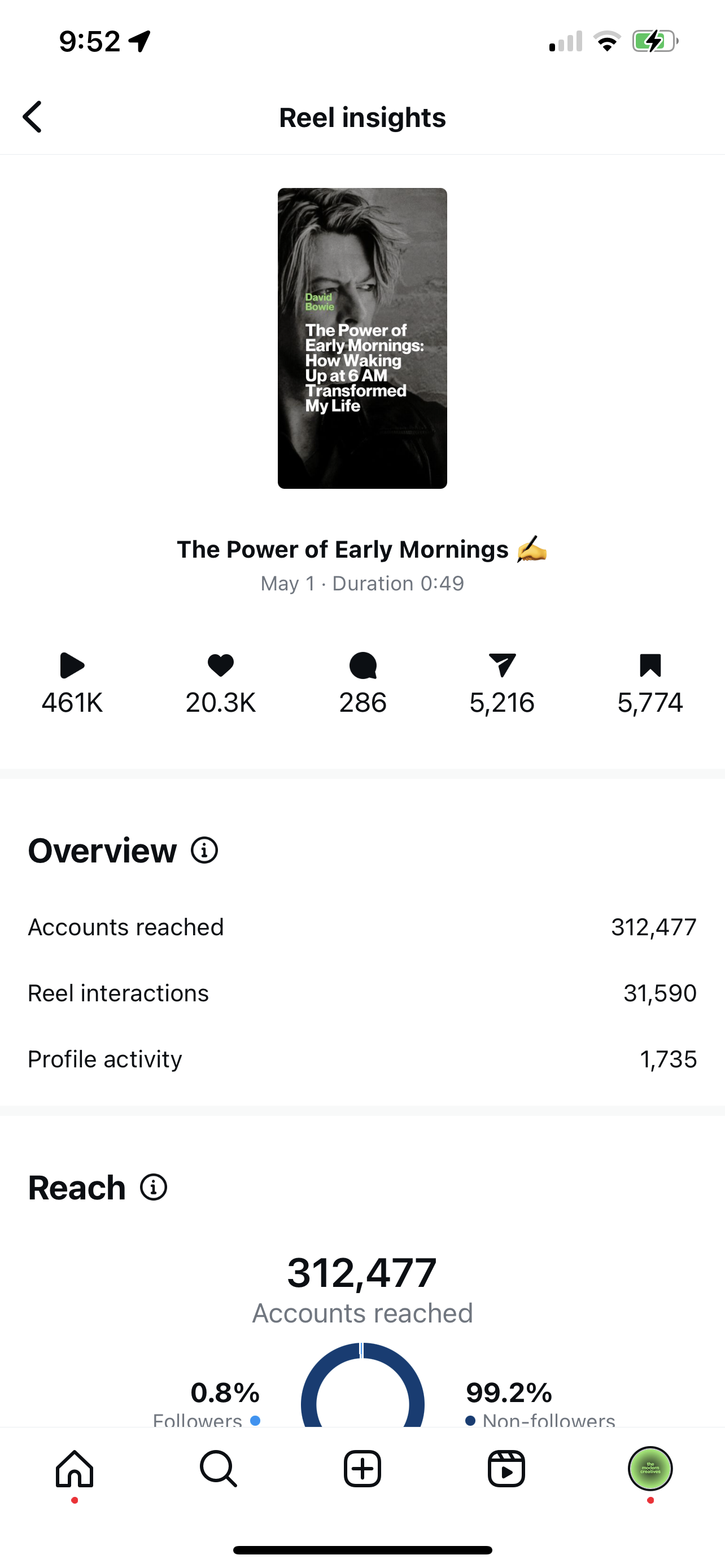Open the Reels tab
The image size is (725, 1568).
[x=506, y=1469]
